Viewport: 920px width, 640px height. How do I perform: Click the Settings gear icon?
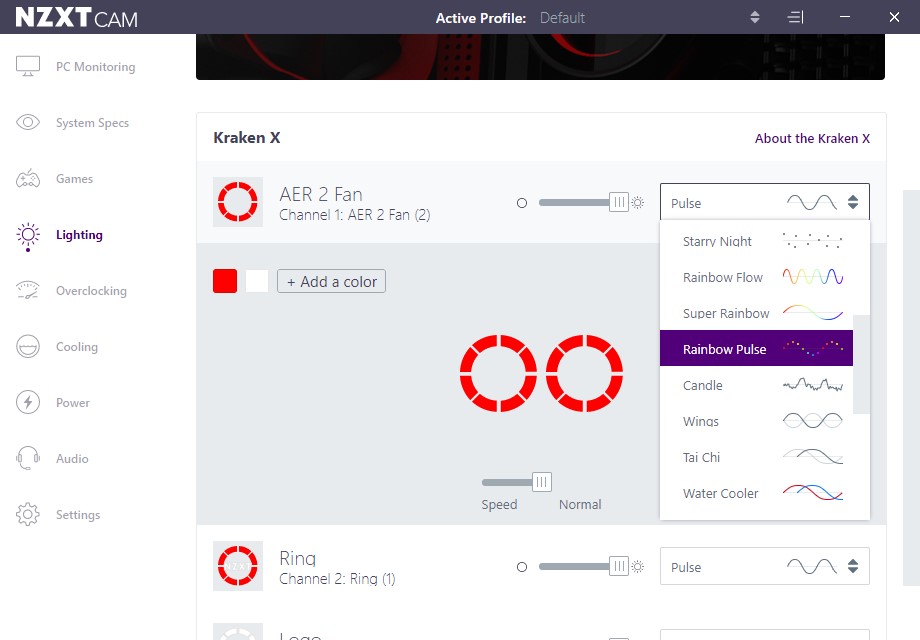pos(28,514)
